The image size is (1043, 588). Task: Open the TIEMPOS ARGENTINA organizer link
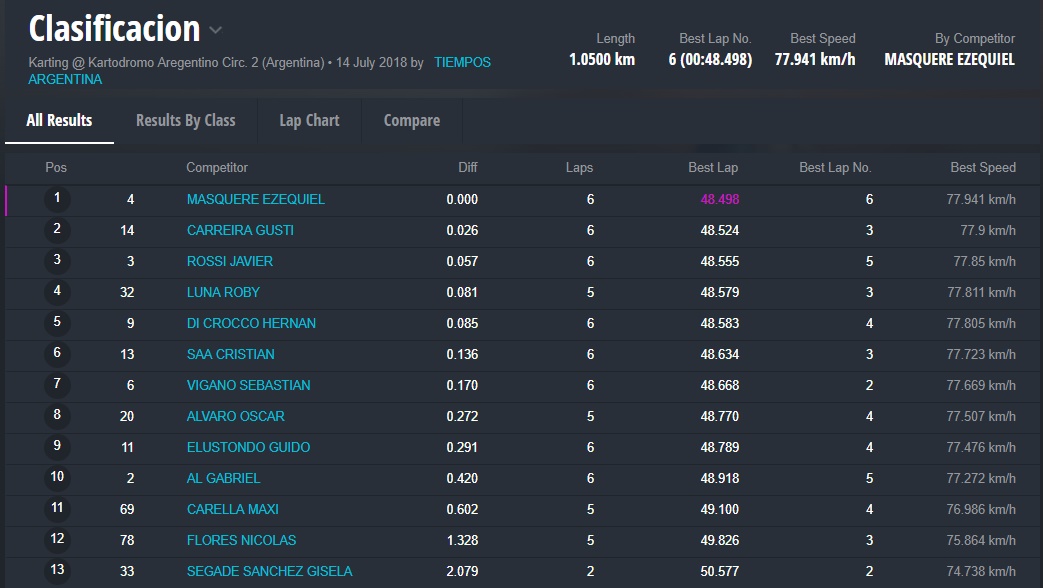coord(461,62)
